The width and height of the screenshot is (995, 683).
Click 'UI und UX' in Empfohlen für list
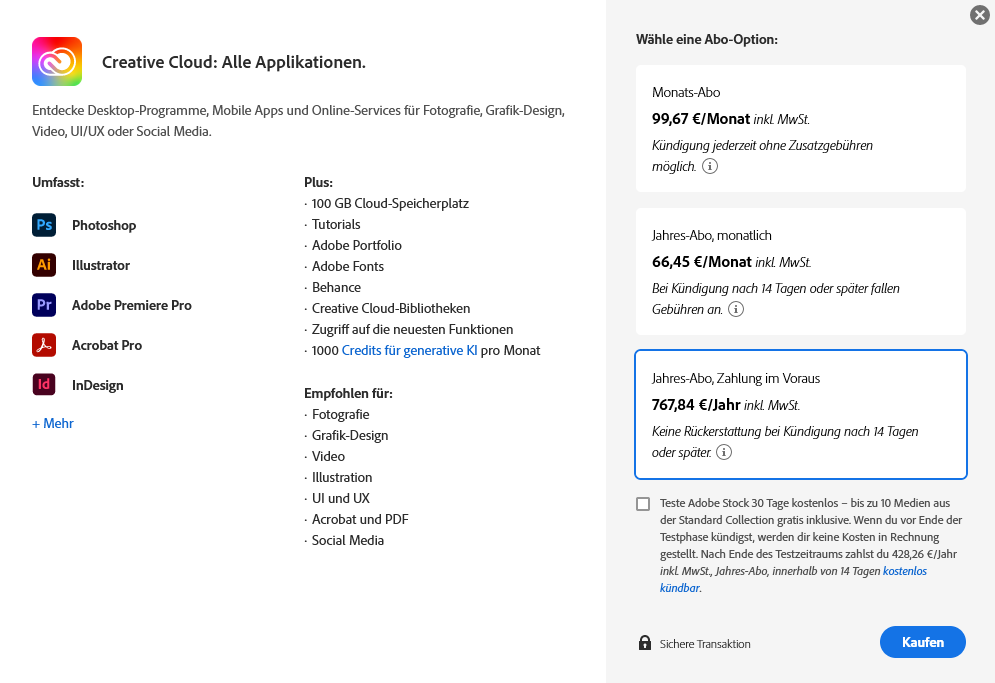(341, 498)
